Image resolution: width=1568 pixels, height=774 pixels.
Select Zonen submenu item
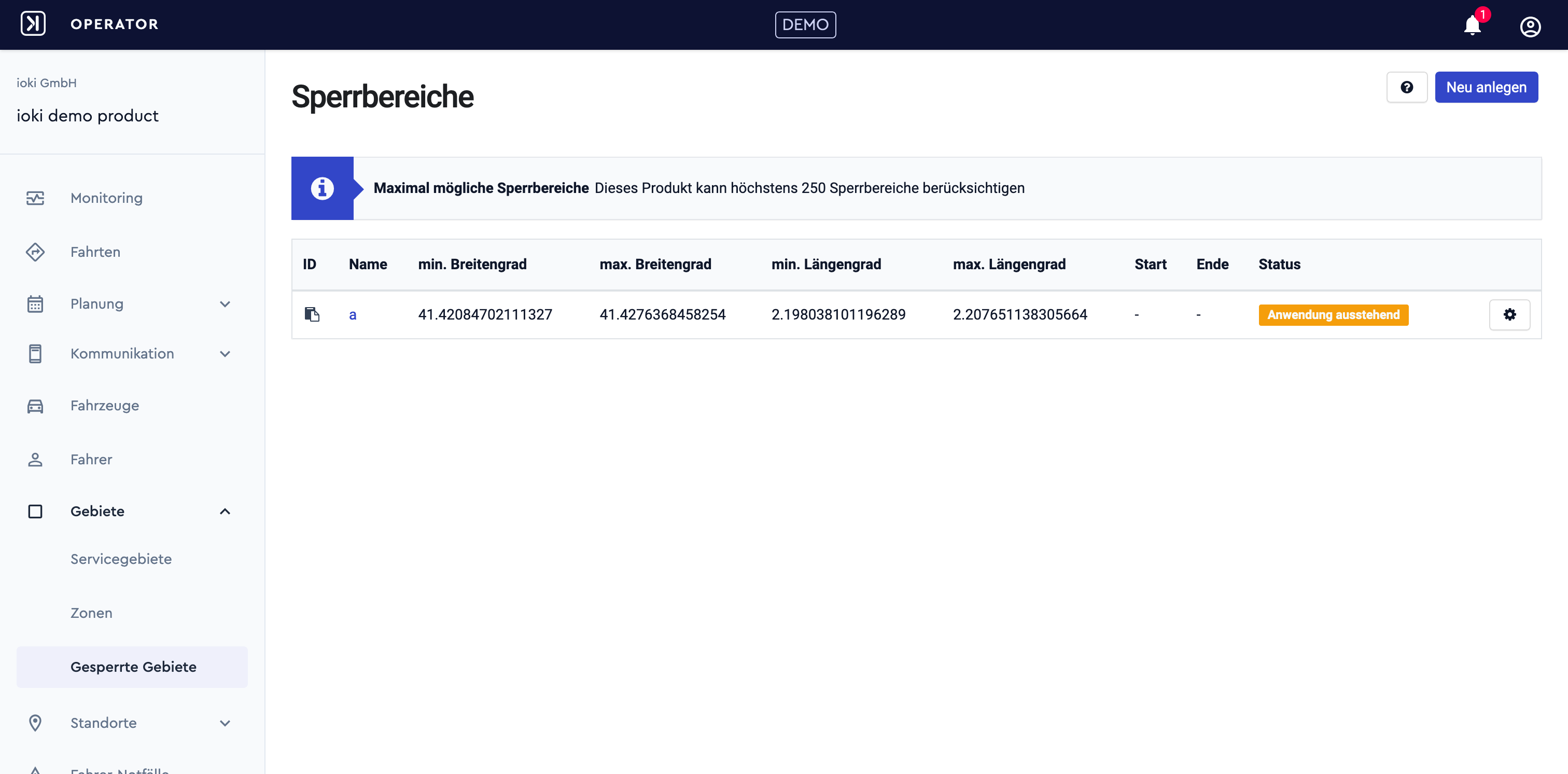tap(91, 613)
